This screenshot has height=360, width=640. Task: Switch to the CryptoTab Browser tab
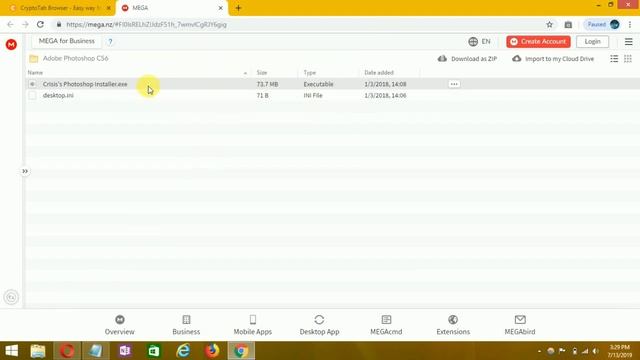click(59, 8)
